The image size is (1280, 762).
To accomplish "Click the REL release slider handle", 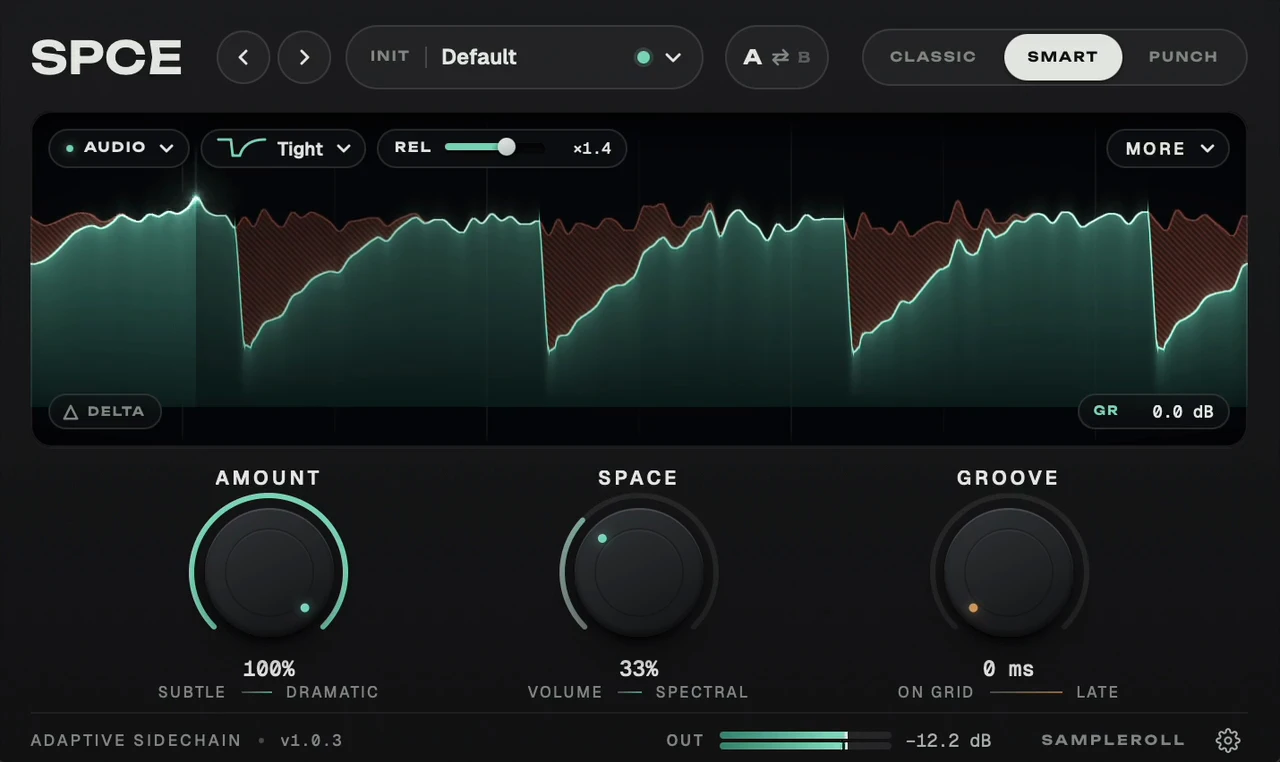I will point(506,147).
